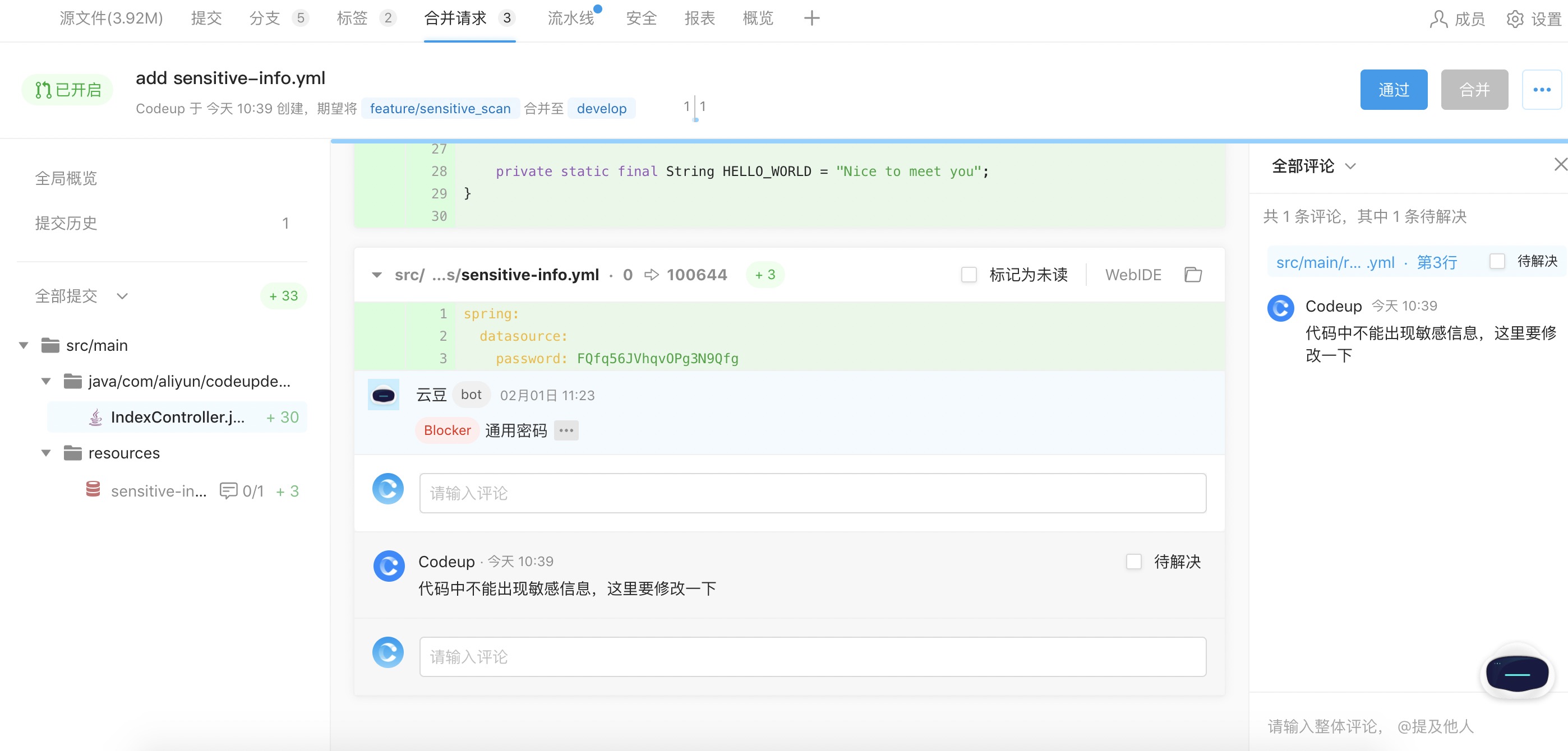Focus the reply box below Codeup comment

pos(813,657)
